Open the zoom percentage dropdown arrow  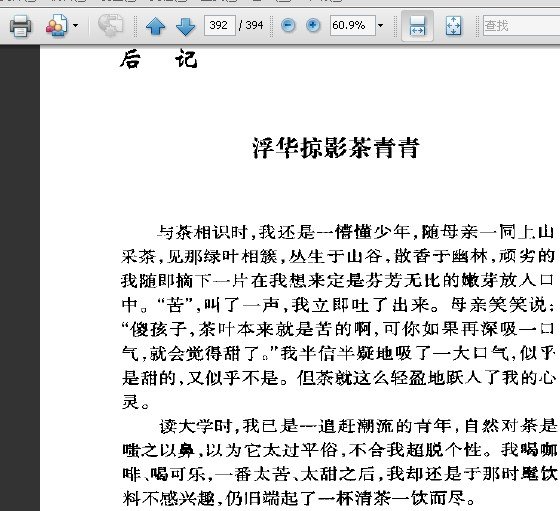click(380, 25)
